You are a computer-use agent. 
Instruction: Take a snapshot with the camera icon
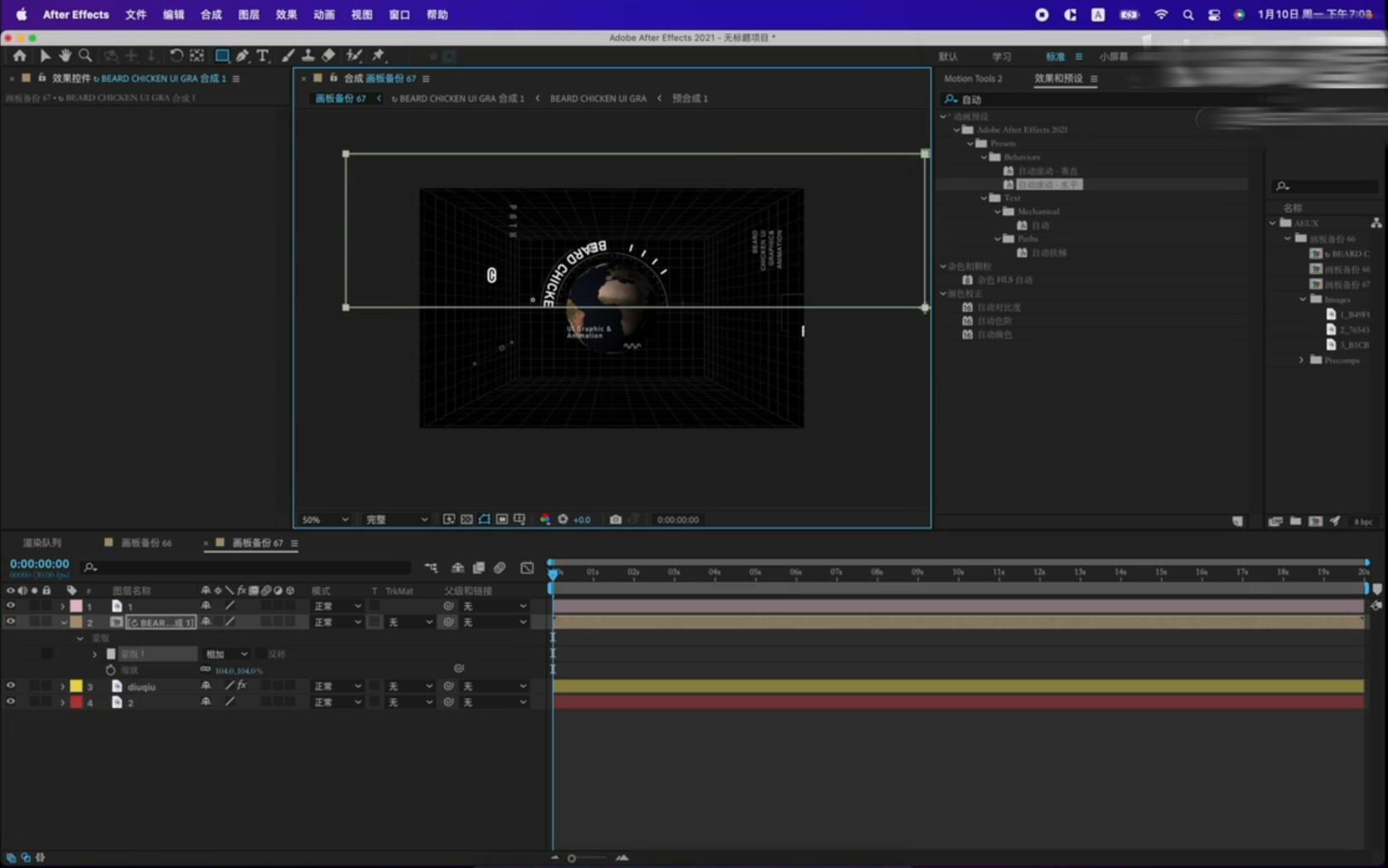click(x=616, y=519)
